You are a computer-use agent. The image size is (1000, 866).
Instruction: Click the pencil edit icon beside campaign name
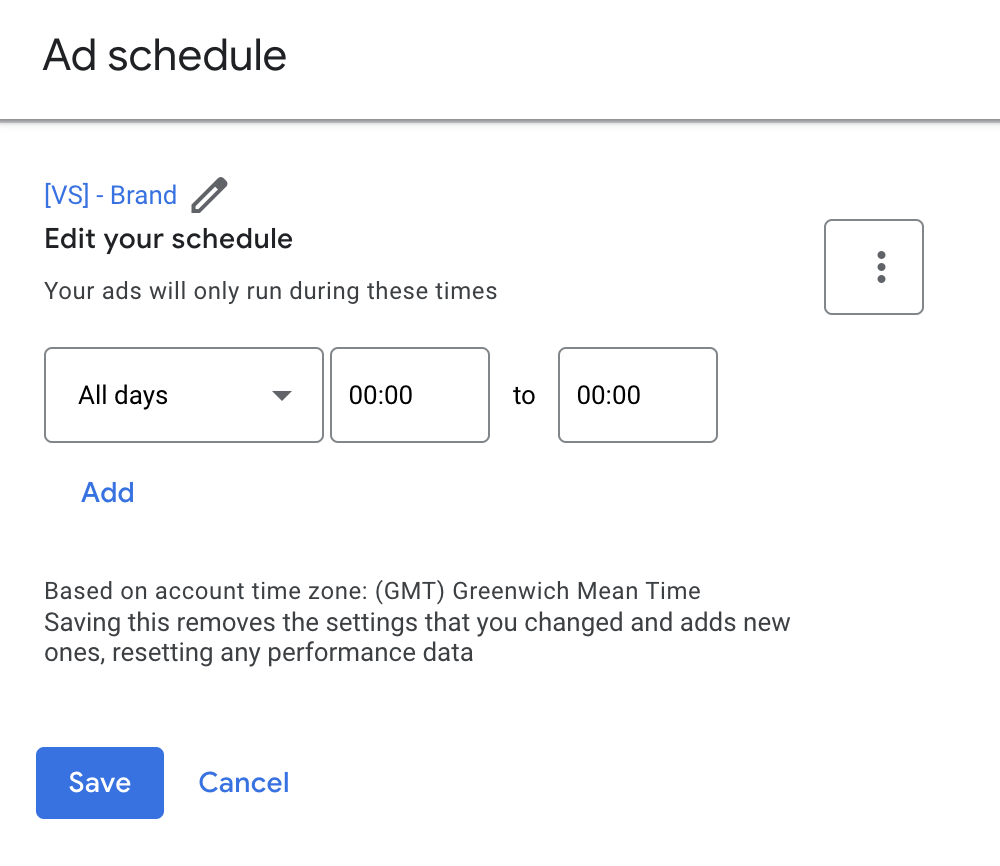[209, 195]
